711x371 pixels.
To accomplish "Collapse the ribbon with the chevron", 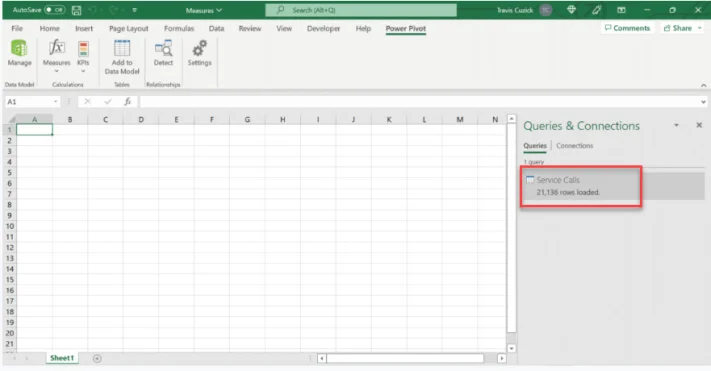I will tap(703, 85).
